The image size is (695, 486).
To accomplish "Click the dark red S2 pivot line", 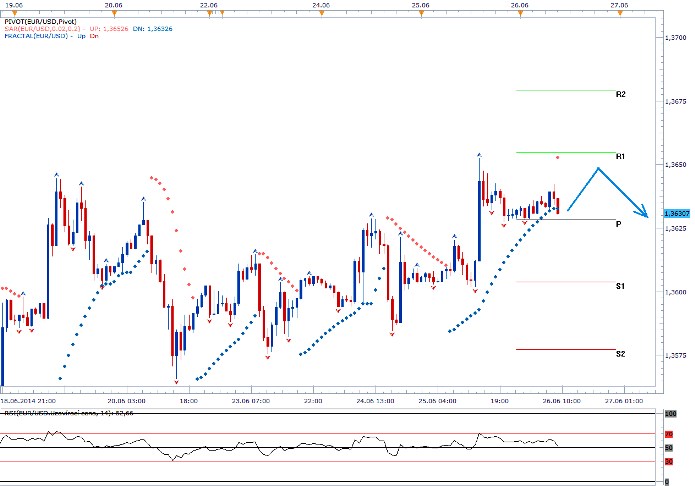I will coord(566,349).
